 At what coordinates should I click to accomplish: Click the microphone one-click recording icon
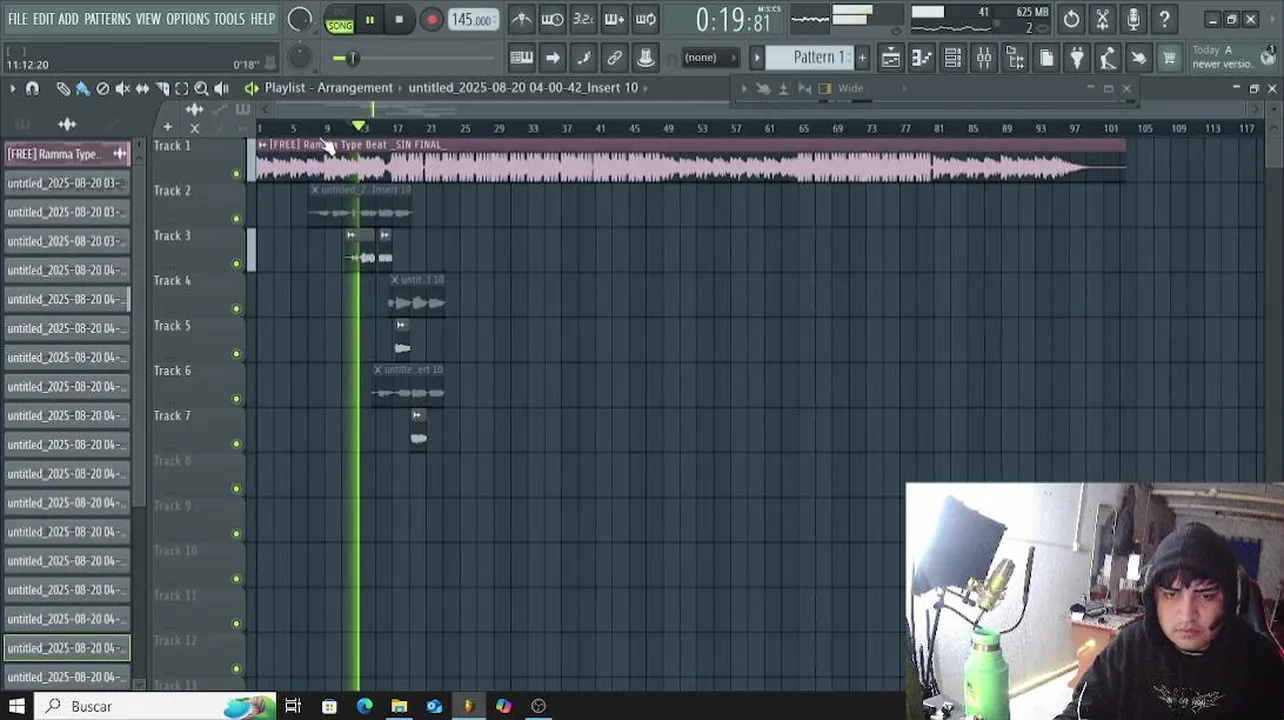1133,19
